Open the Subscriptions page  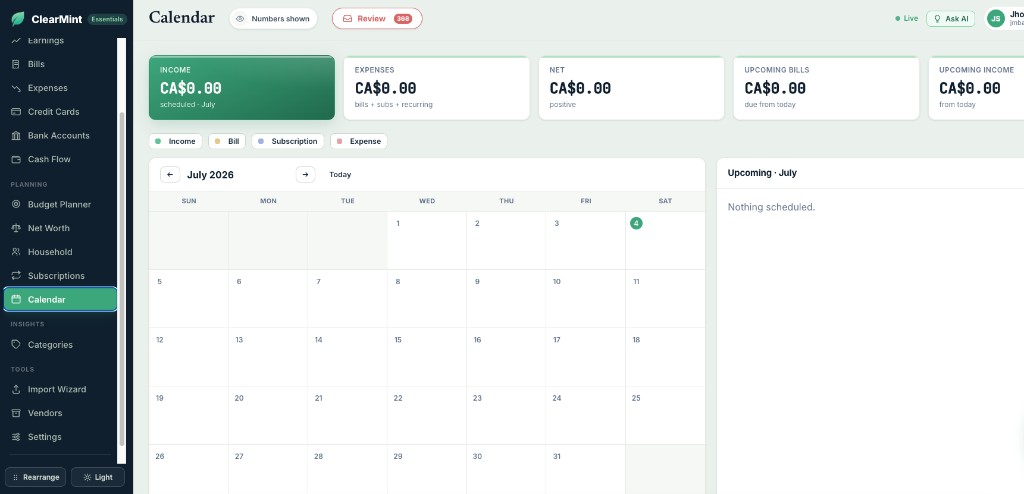pos(60,276)
